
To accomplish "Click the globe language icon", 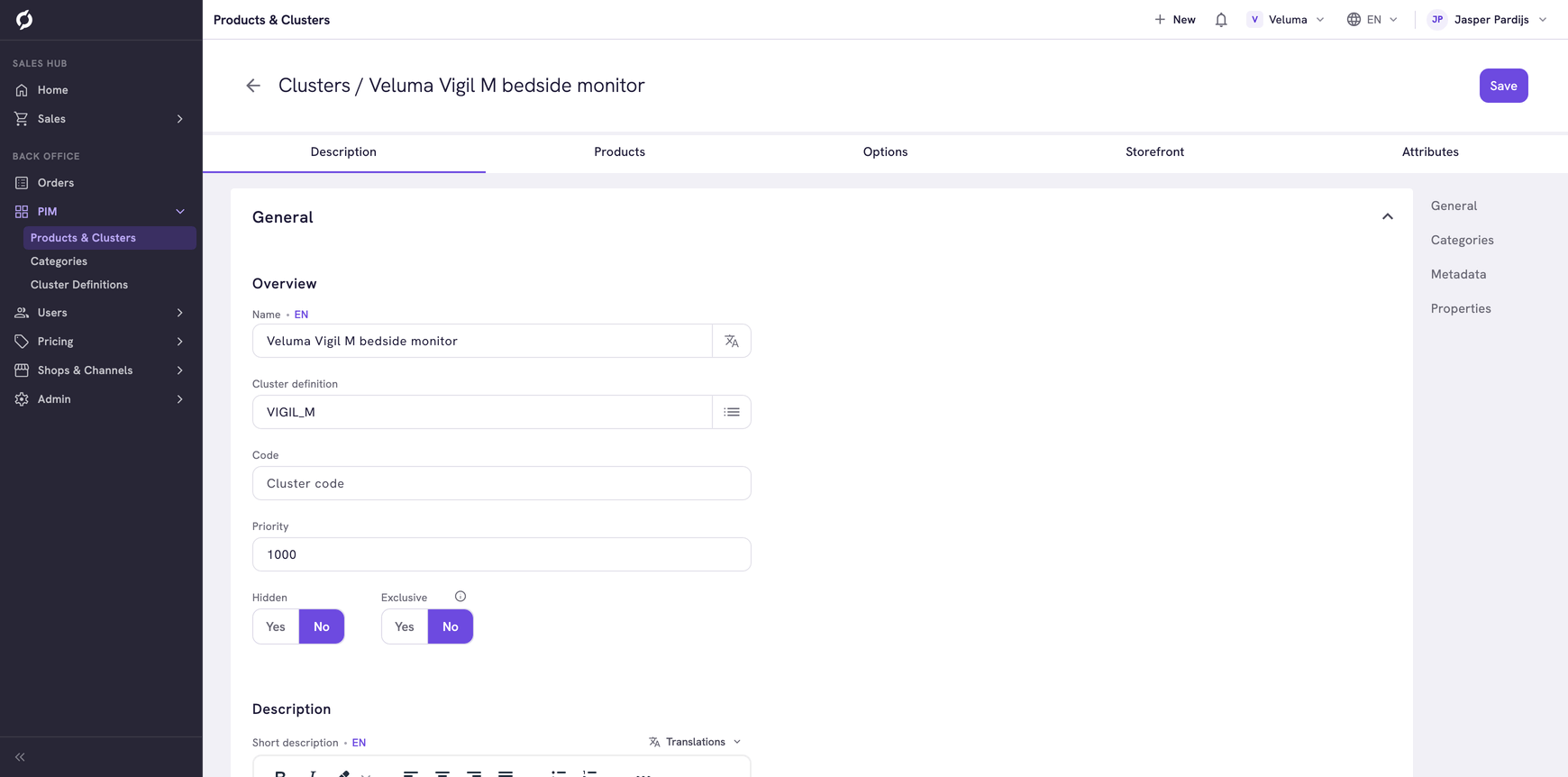I will coord(1354,20).
